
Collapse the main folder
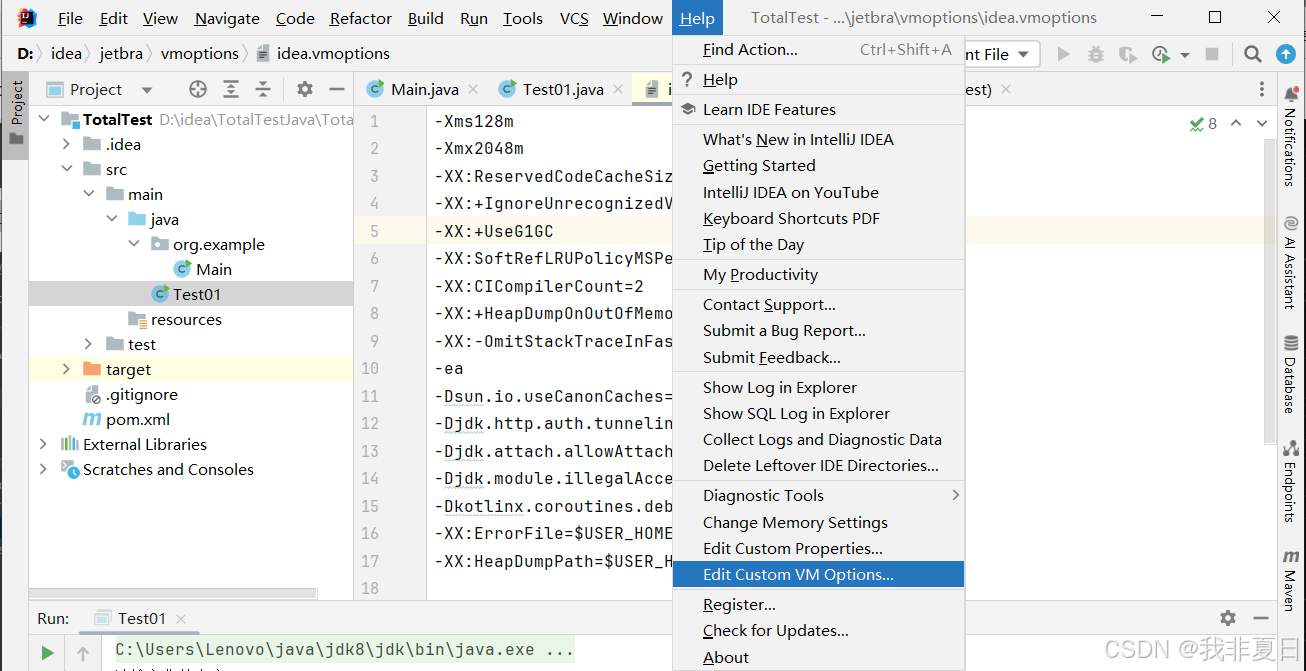click(x=89, y=194)
